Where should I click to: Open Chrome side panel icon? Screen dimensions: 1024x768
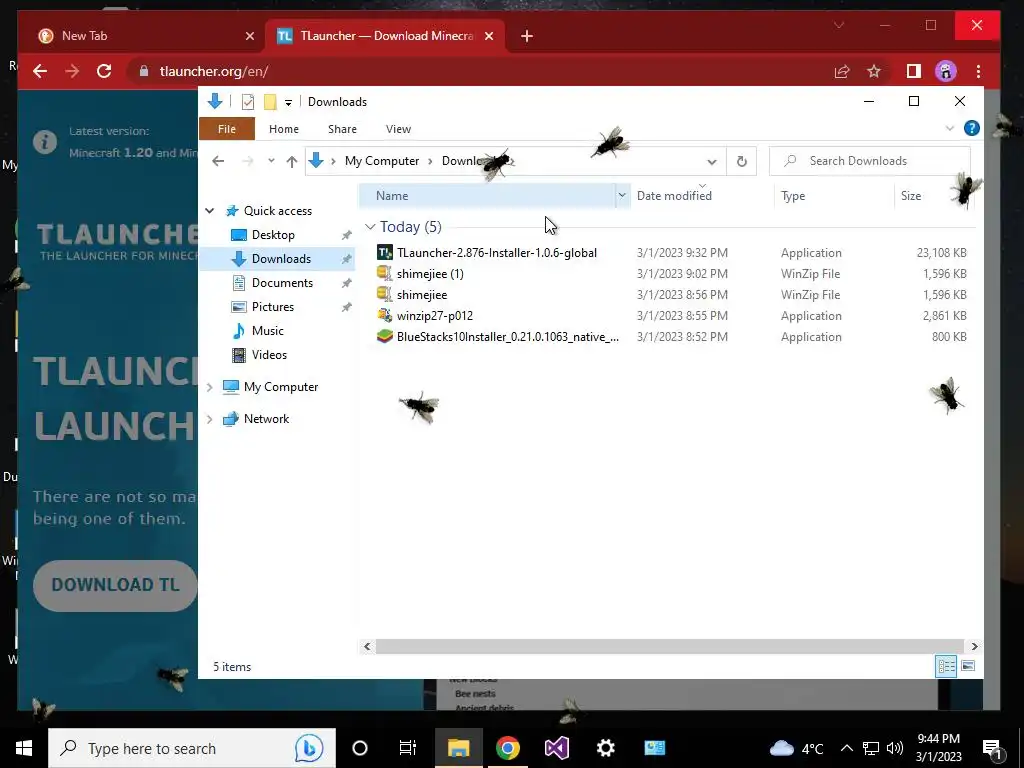(914, 71)
